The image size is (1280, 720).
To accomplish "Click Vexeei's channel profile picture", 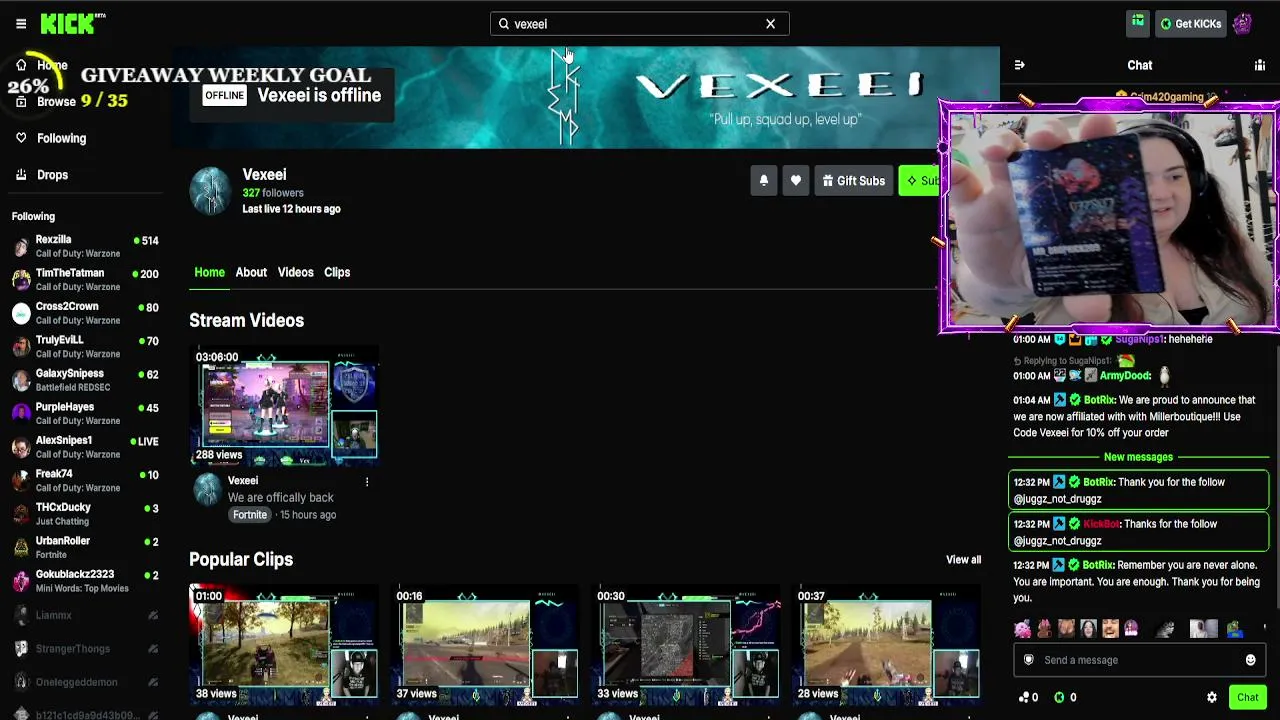I will 211,191.
